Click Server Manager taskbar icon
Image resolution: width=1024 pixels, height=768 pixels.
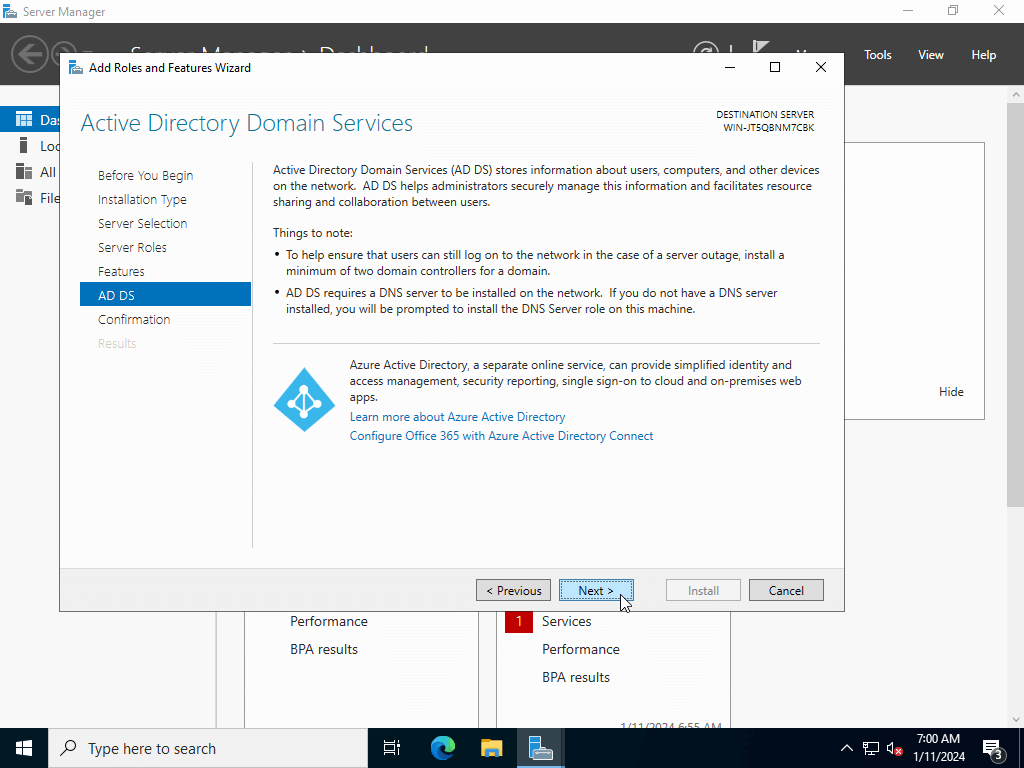pyautogui.click(x=540, y=748)
